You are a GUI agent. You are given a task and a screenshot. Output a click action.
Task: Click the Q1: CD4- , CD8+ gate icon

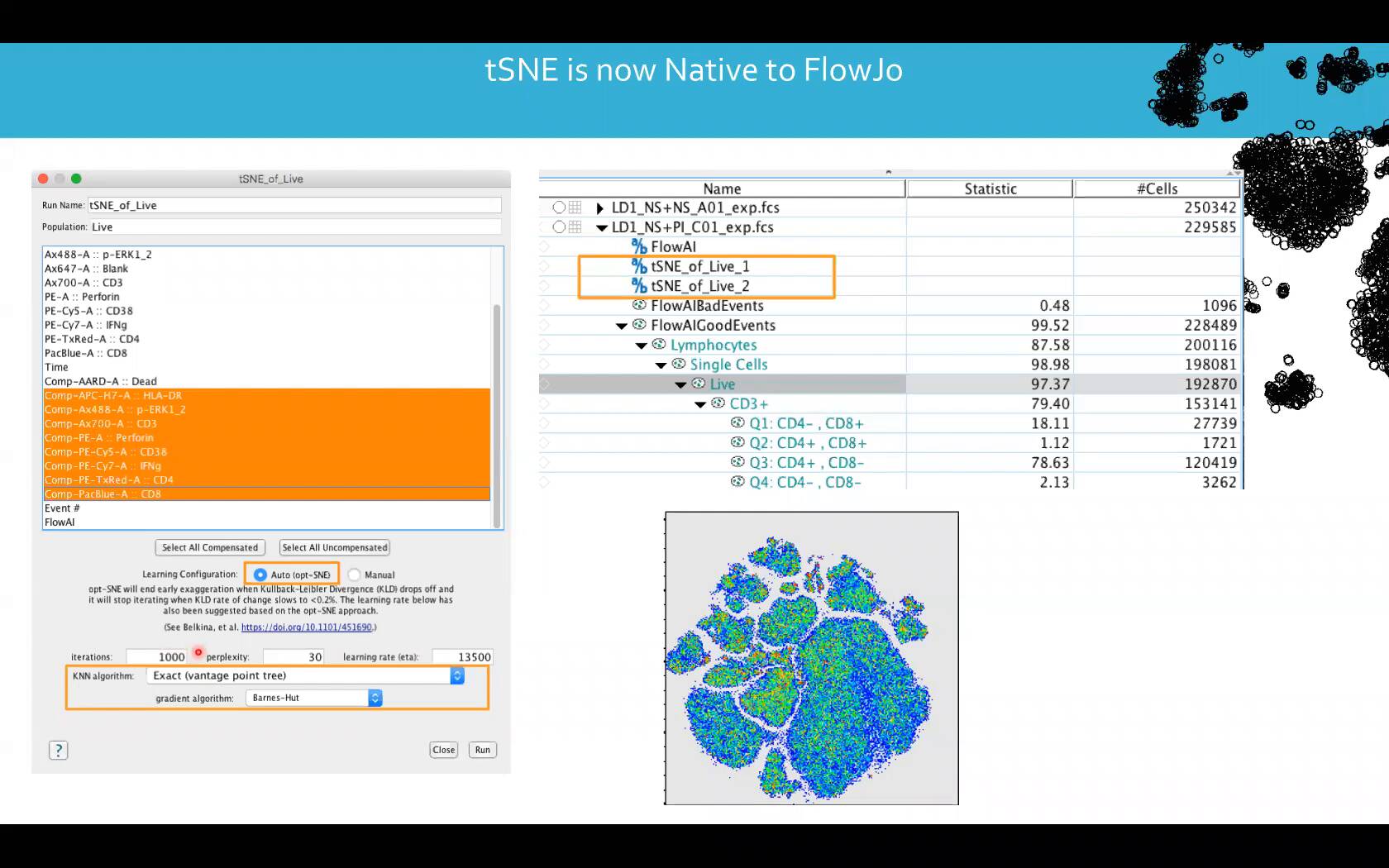pyautogui.click(x=738, y=423)
